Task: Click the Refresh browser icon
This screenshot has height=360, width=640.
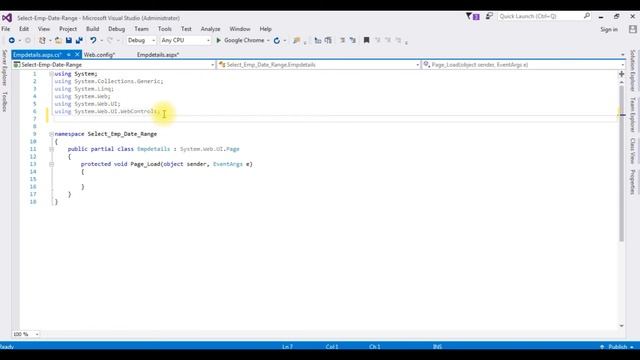Action: 277,40
